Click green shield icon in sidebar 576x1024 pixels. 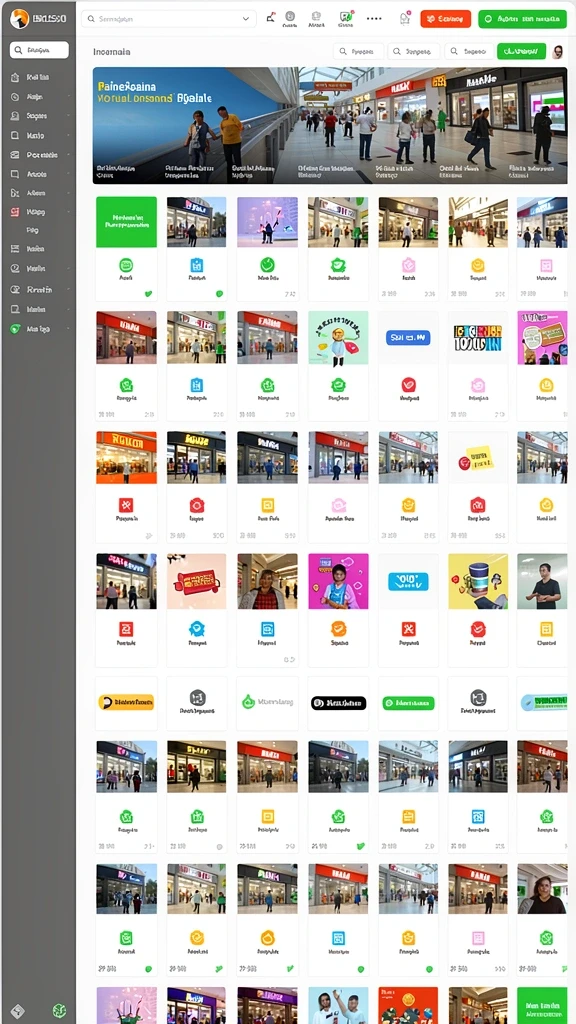point(15,329)
